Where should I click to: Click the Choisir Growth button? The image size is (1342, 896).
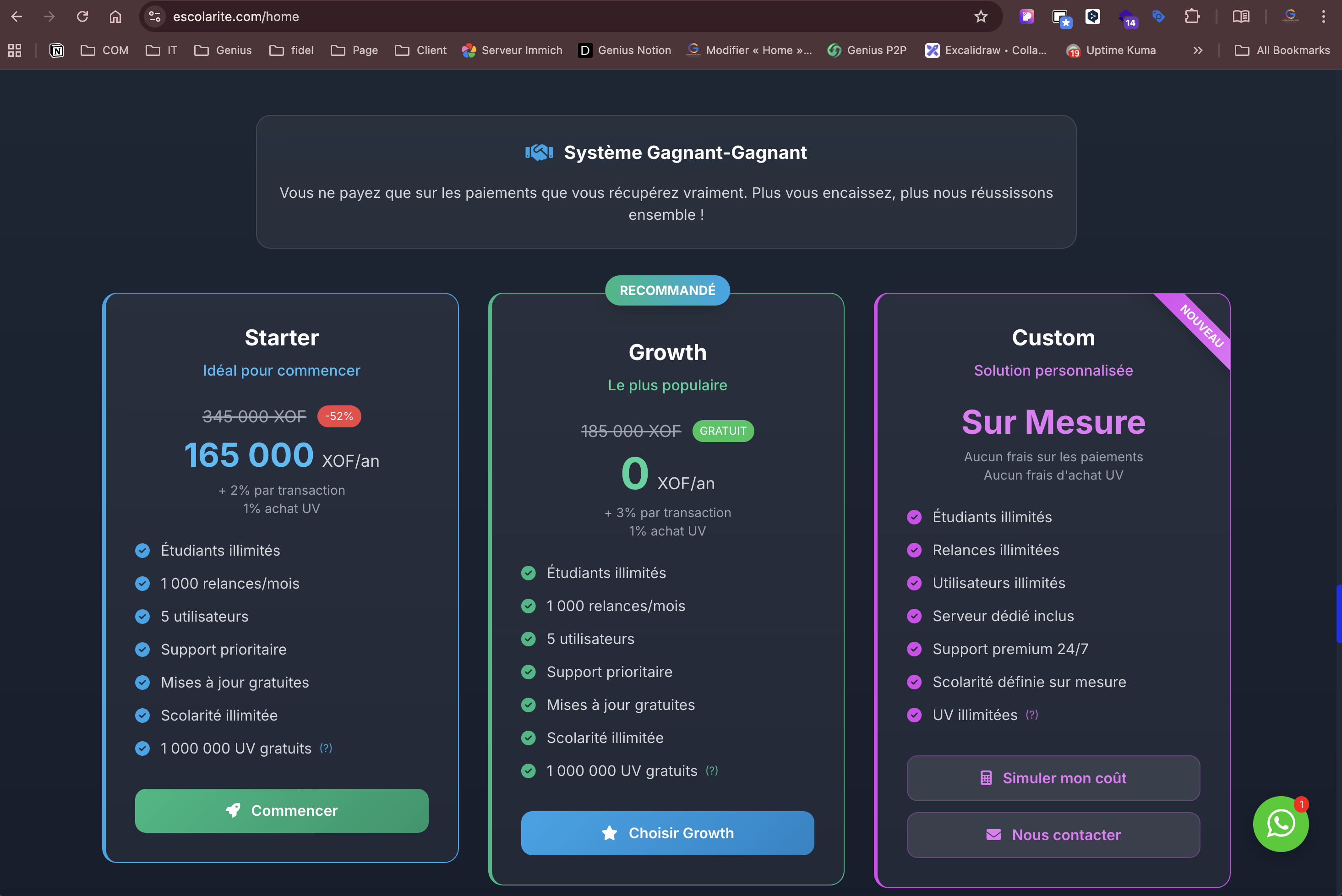[x=667, y=833]
